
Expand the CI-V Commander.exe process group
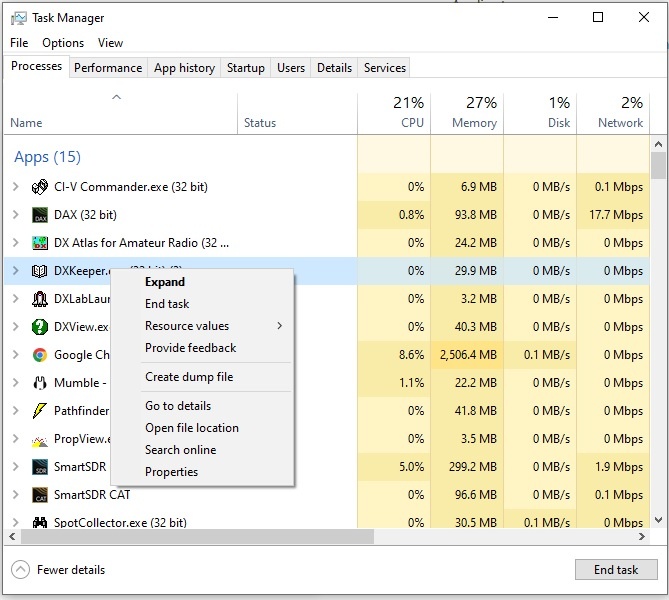coord(16,186)
